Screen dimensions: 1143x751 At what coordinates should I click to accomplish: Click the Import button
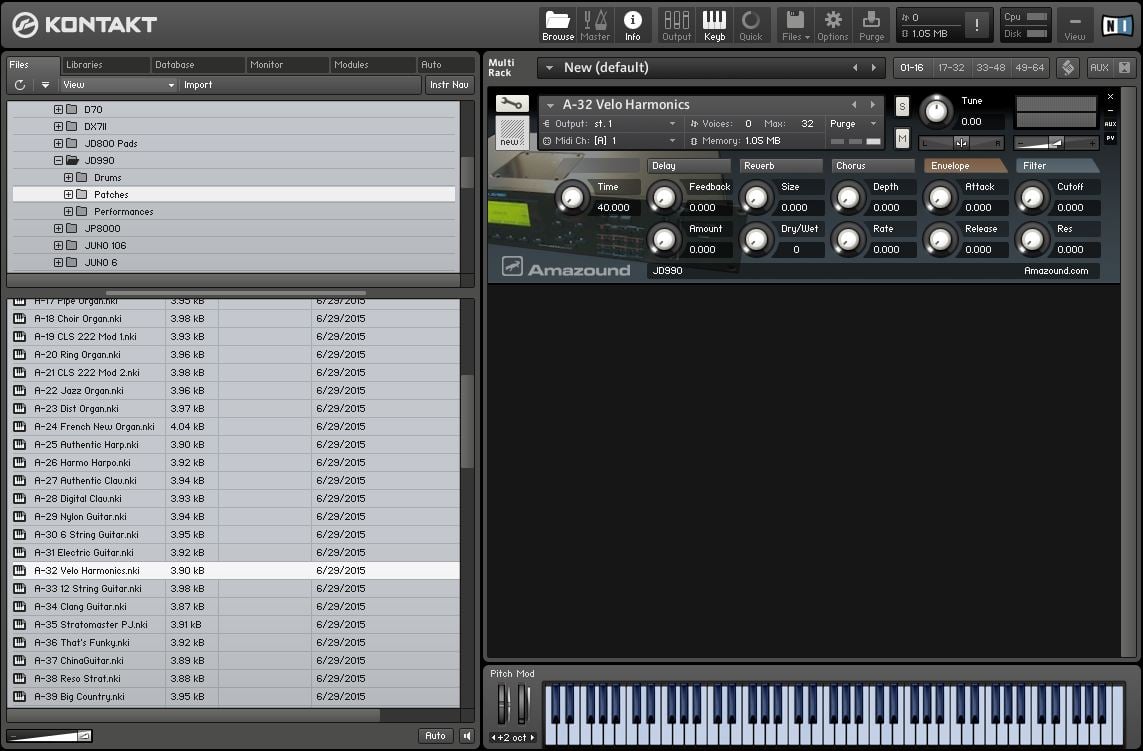coord(198,85)
